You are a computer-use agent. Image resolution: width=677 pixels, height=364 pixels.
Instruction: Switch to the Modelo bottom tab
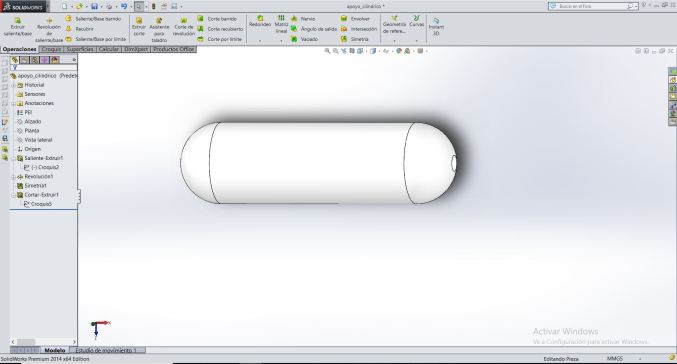55,350
